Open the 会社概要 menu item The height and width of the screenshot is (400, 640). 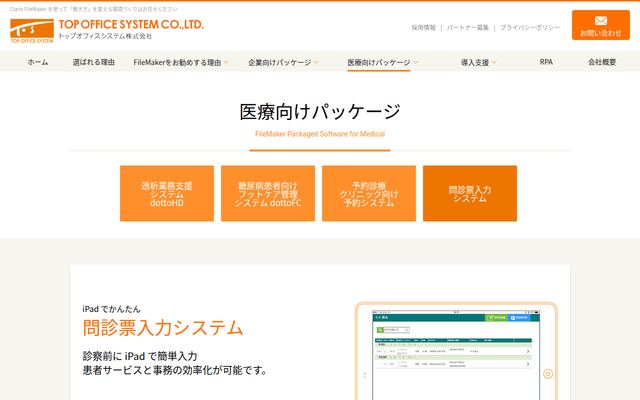602,62
